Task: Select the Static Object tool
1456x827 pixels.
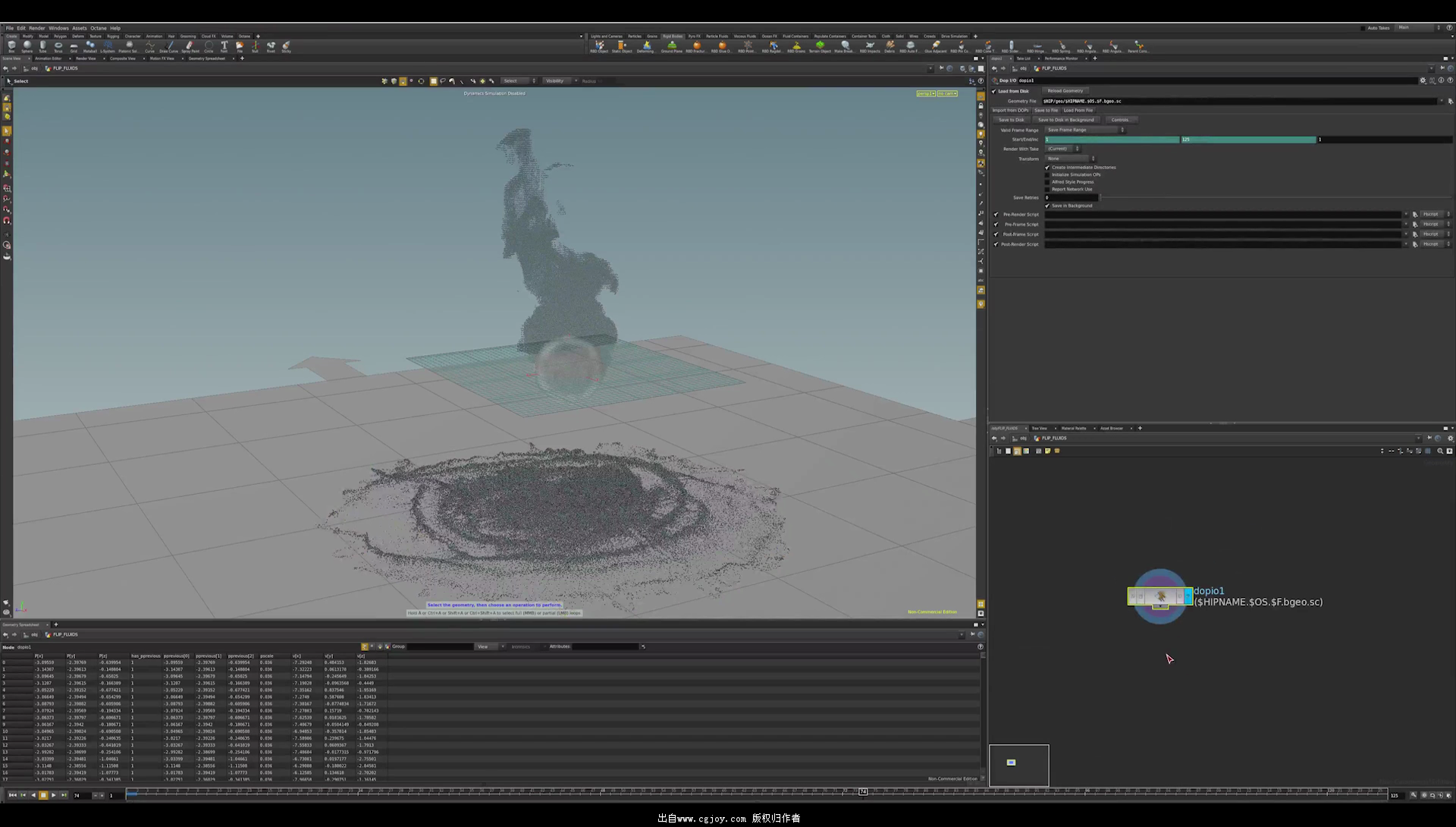Action: (x=622, y=46)
